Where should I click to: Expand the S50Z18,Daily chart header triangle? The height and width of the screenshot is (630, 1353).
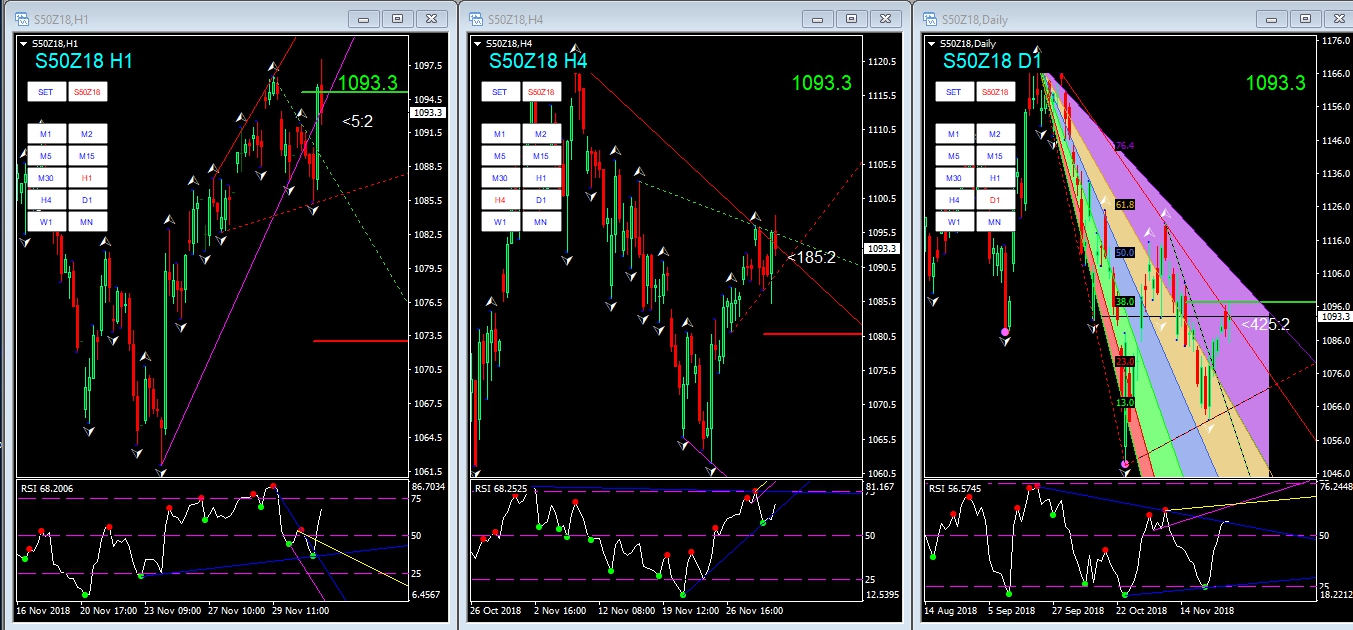(x=932, y=43)
